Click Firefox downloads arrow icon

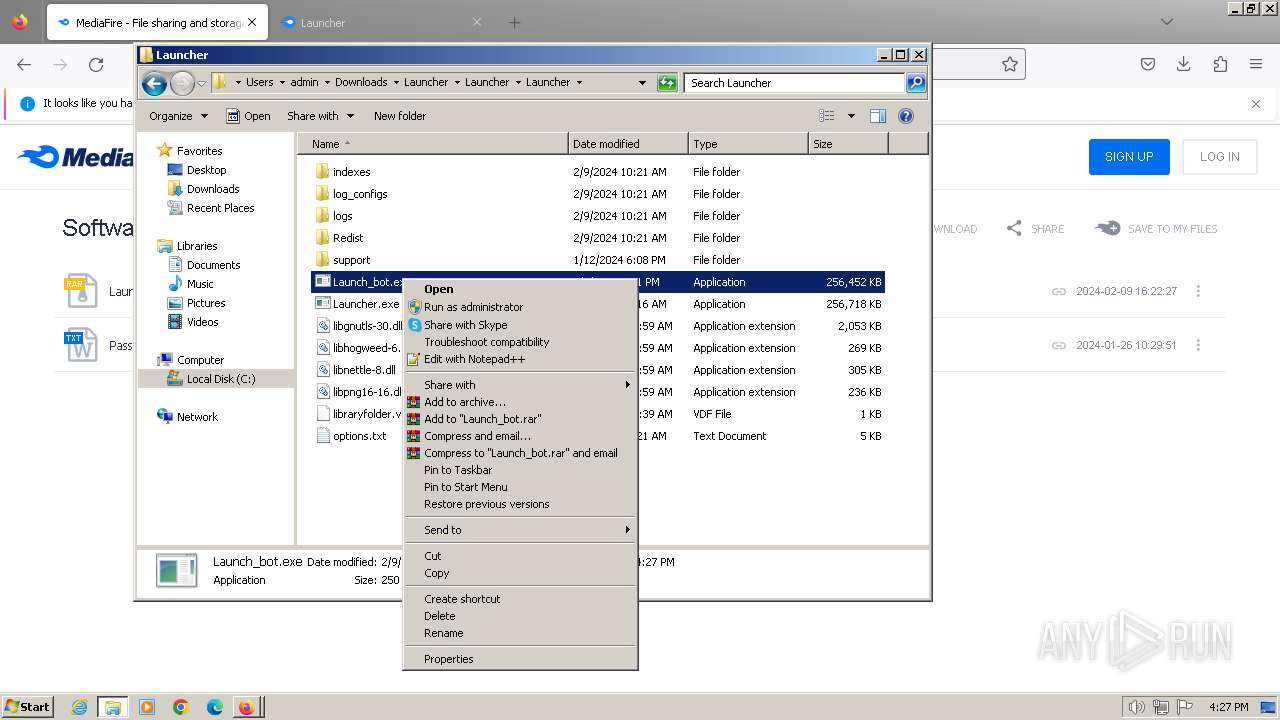pyautogui.click(x=1184, y=64)
